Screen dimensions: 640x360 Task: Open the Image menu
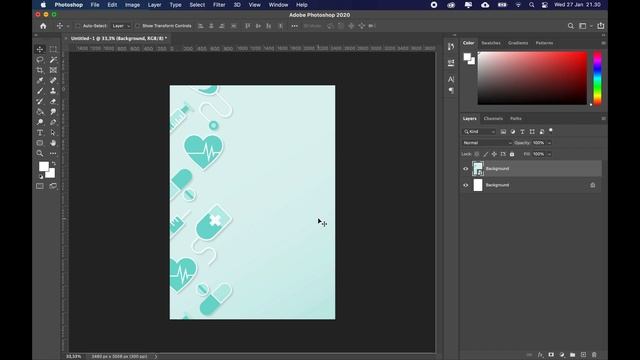[132, 5]
